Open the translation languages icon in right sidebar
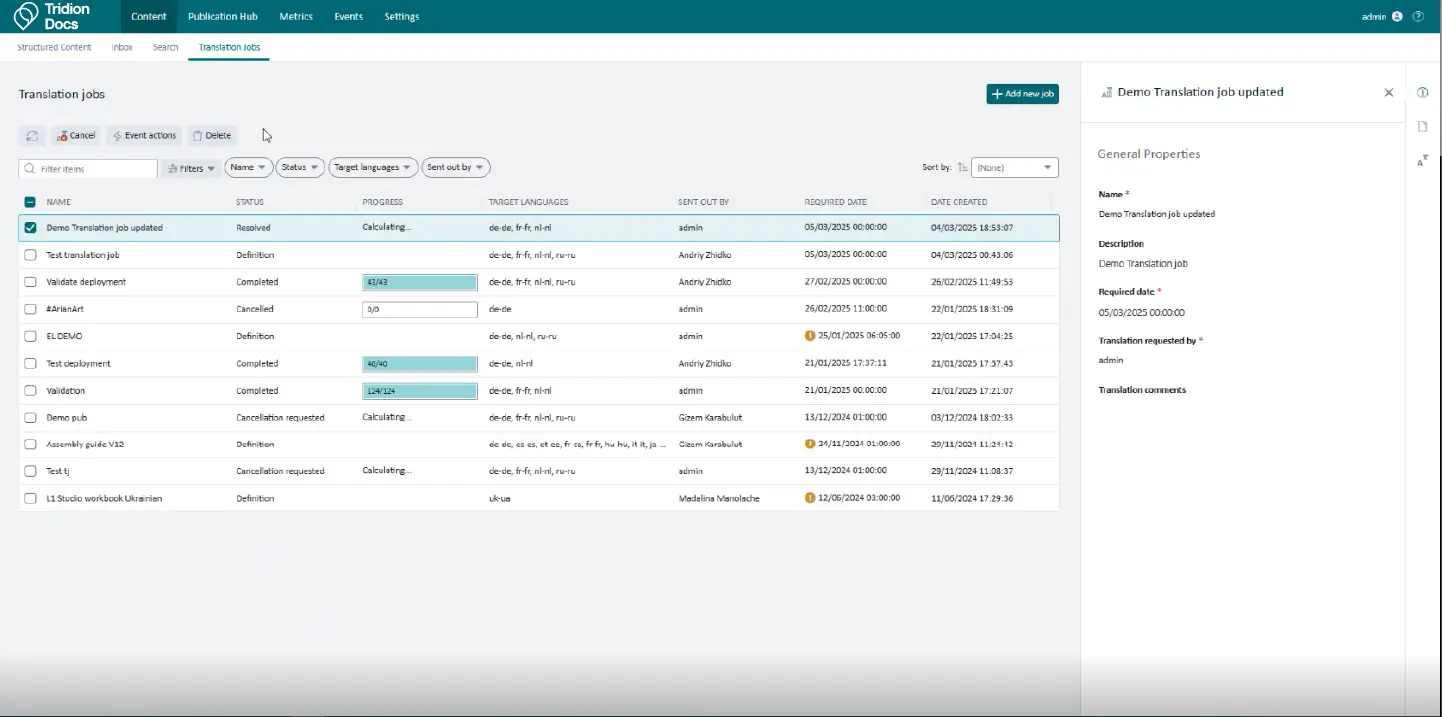The image size is (1442, 717). 1422,160
